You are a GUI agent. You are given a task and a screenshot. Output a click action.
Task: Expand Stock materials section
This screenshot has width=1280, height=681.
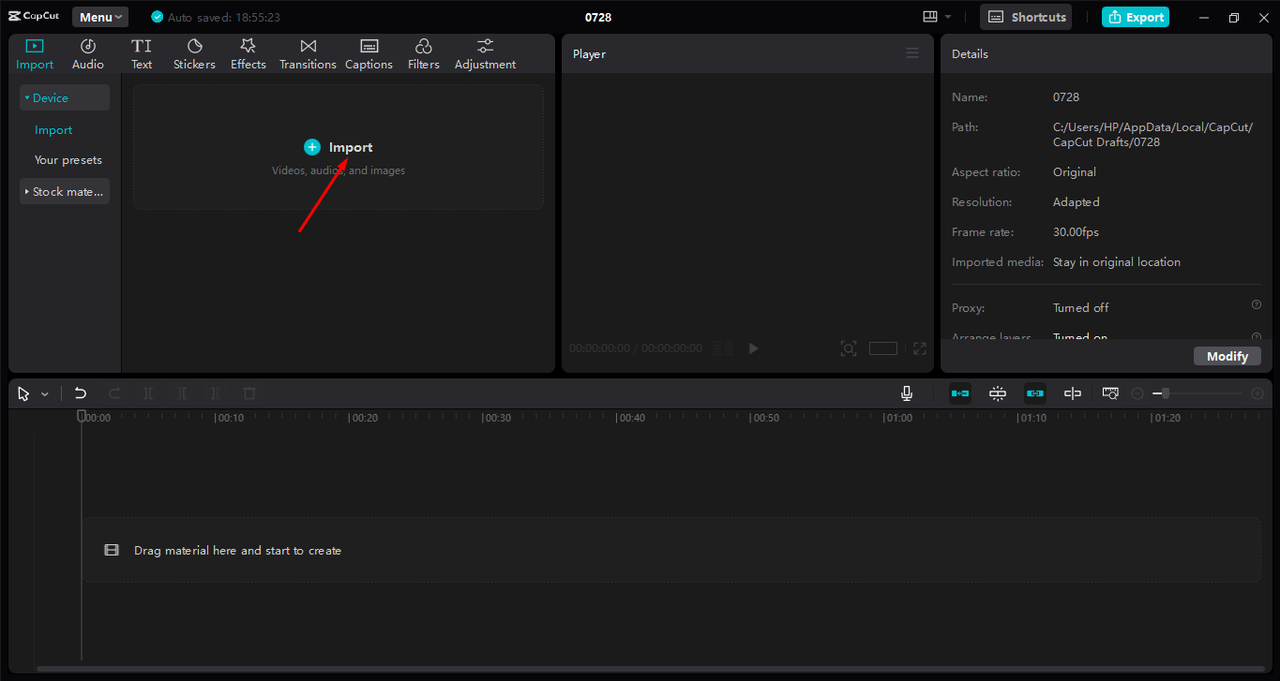[64, 192]
